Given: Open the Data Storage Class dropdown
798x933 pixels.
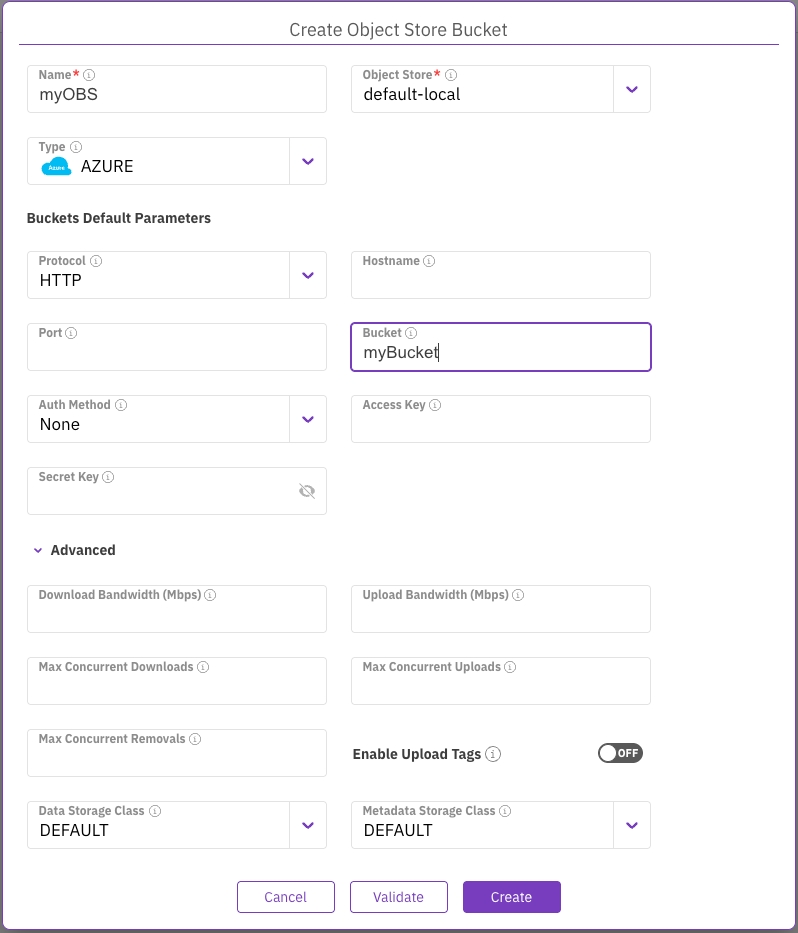Looking at the screenshot, I should [307, 825].
